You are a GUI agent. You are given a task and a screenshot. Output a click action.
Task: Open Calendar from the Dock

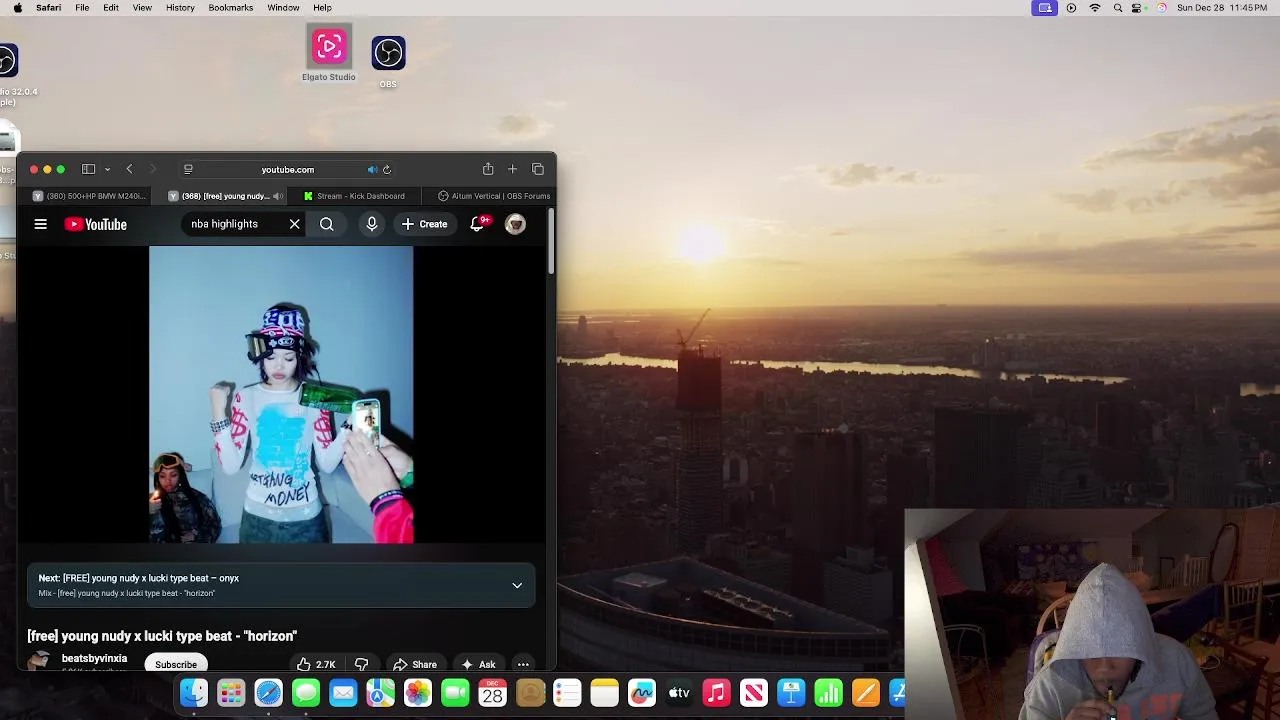493,692
